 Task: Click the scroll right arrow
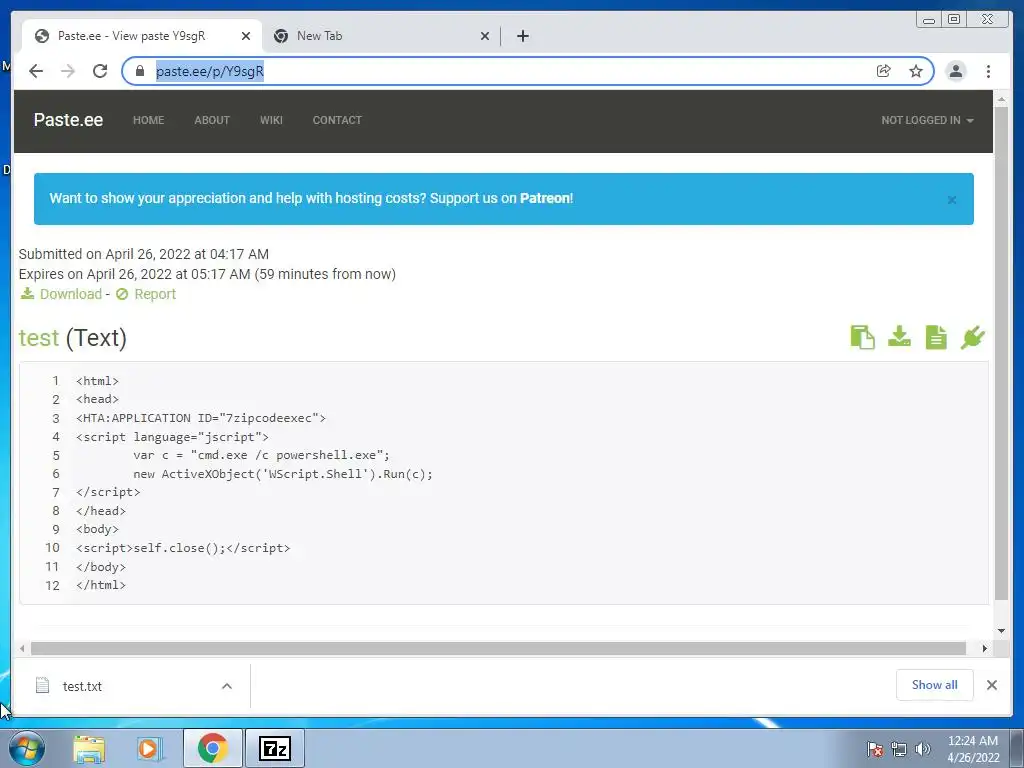985,648
